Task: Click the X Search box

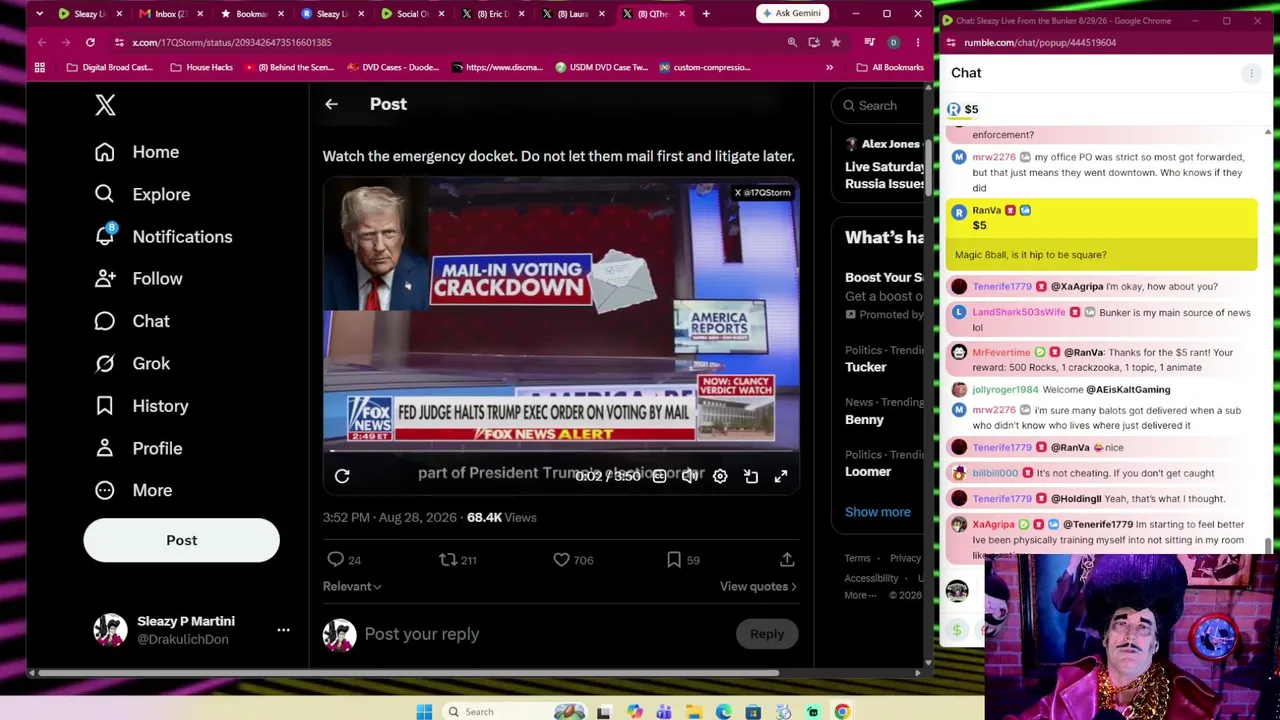Action: 878,106
